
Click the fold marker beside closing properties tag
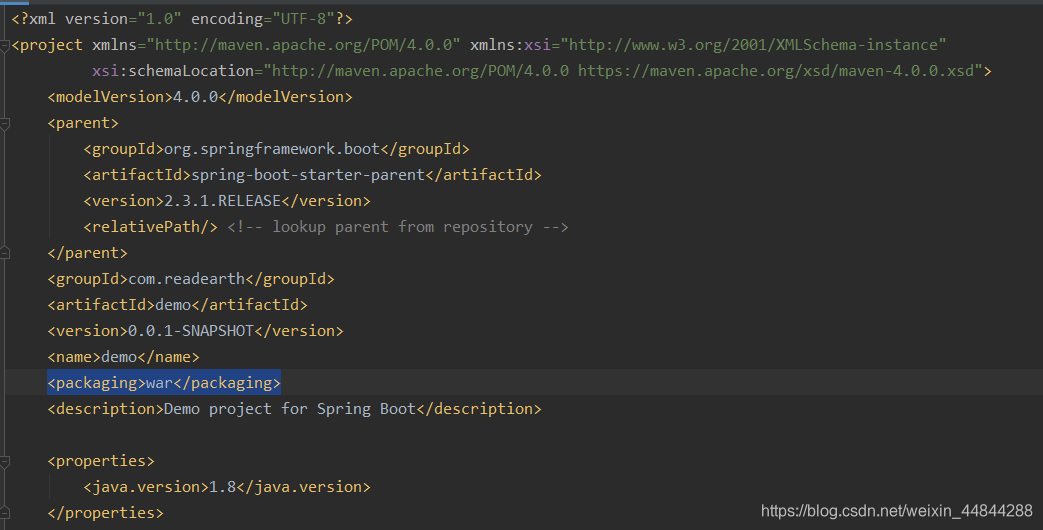coord(5,513)
